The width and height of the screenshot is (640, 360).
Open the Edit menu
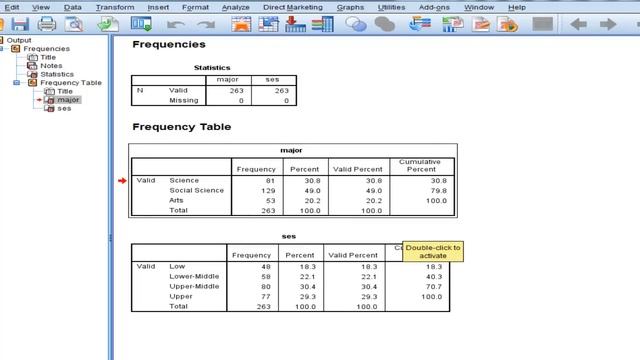pyautogui.click(x=12, y=7)
